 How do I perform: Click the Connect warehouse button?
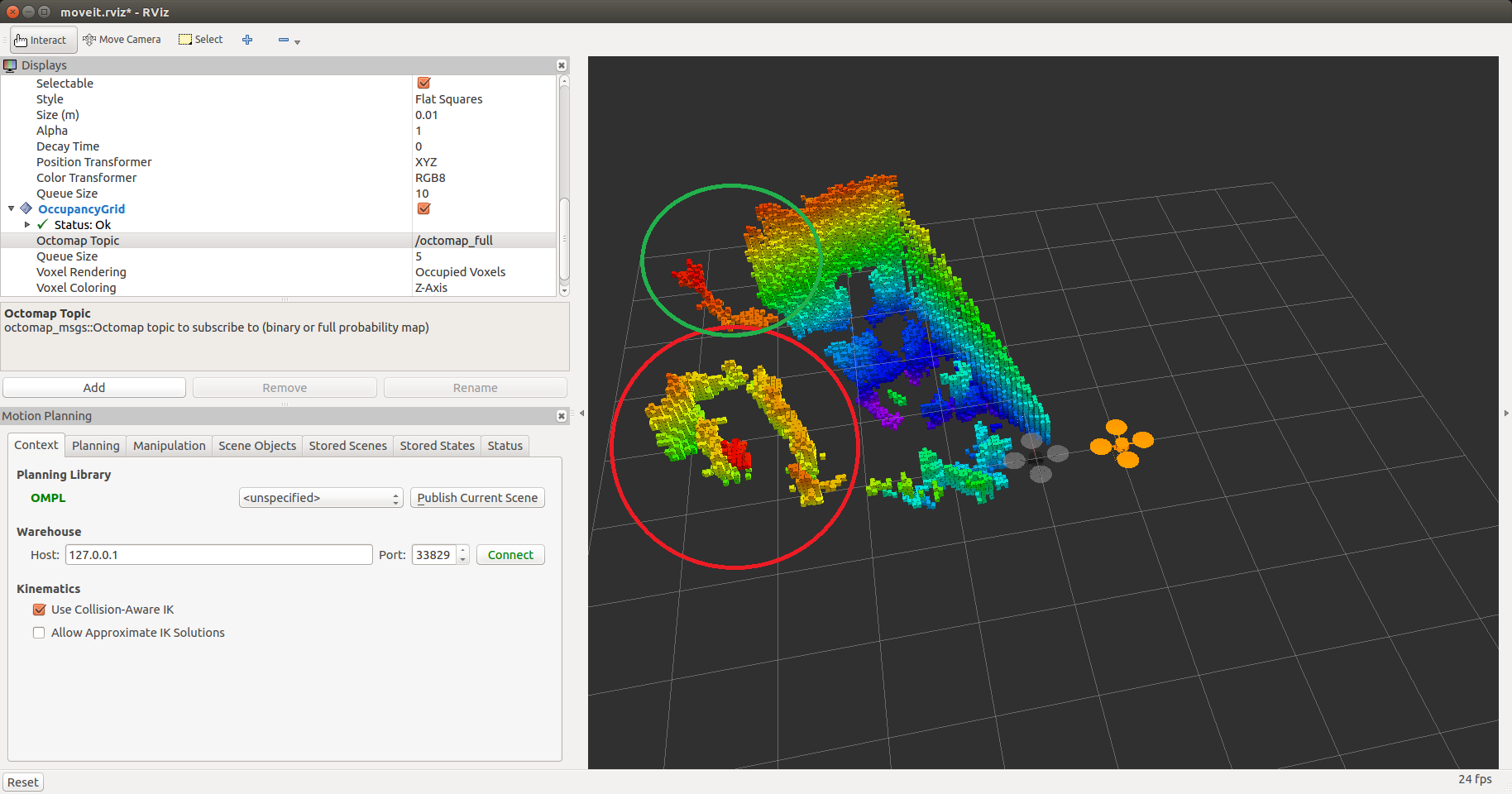pyautogui.click(x=510, y=555)
